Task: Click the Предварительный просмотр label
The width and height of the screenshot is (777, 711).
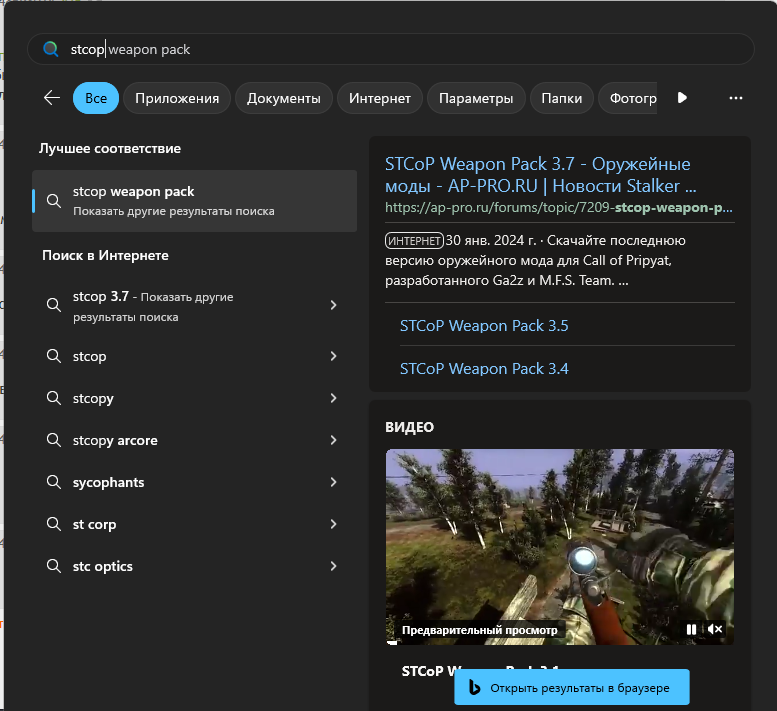Action: point(479,630)
